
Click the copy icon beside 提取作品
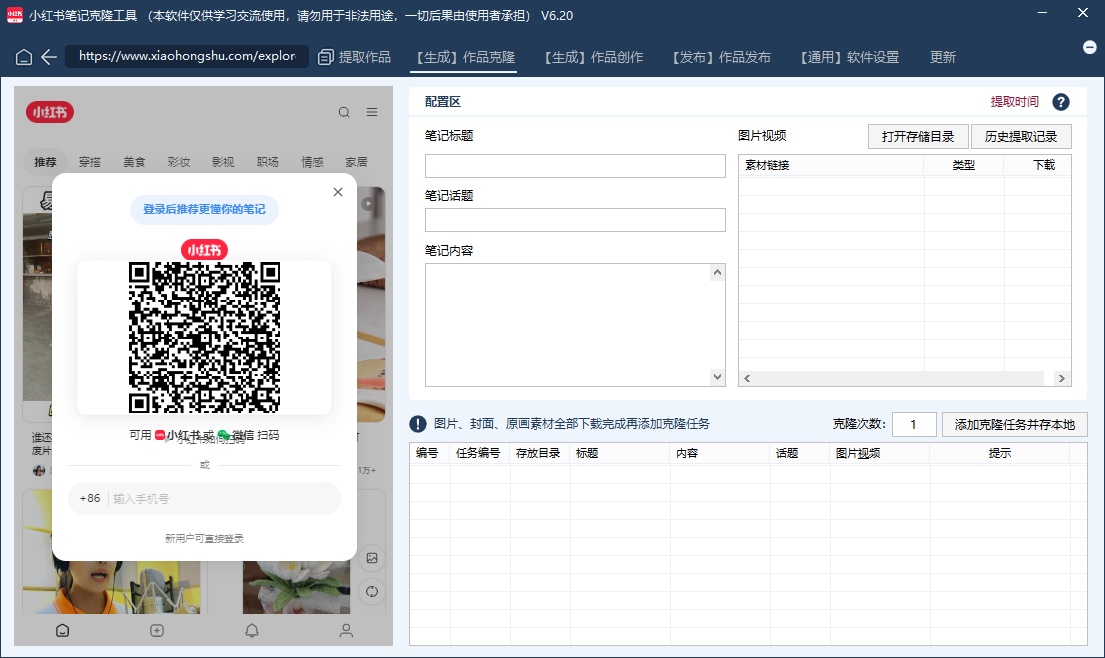pos(324,57)
